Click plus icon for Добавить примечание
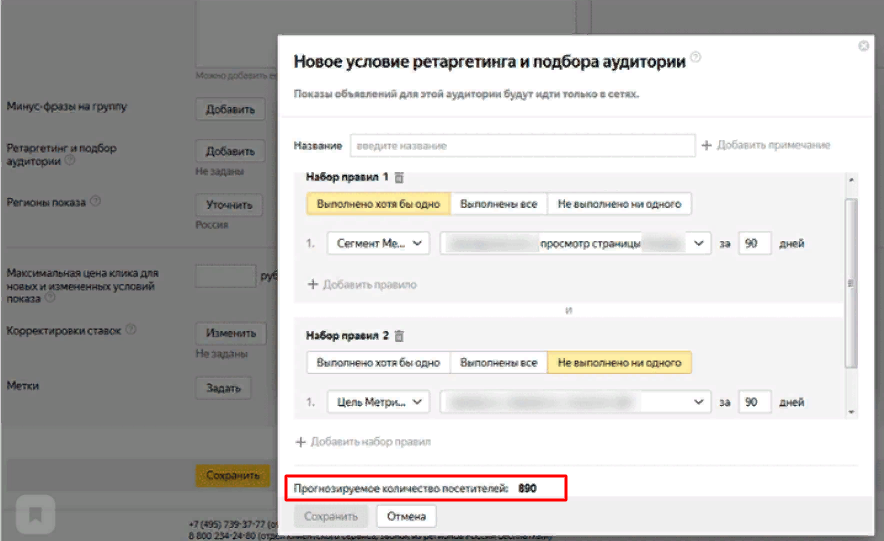The width and height of the screenshot is (884, 541). [706, 145]
